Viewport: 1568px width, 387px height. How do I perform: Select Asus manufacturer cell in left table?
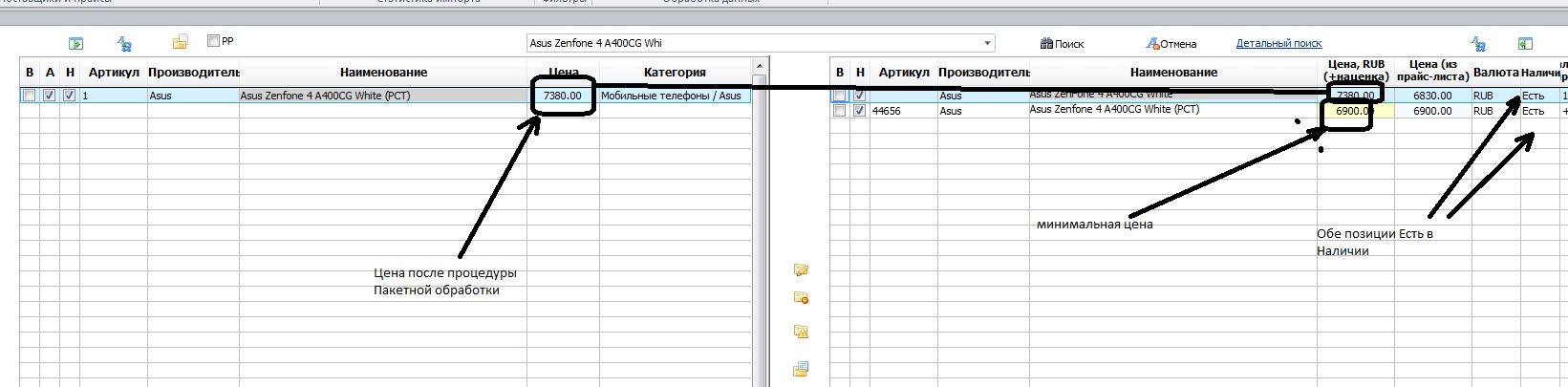(x=193, y=96)
